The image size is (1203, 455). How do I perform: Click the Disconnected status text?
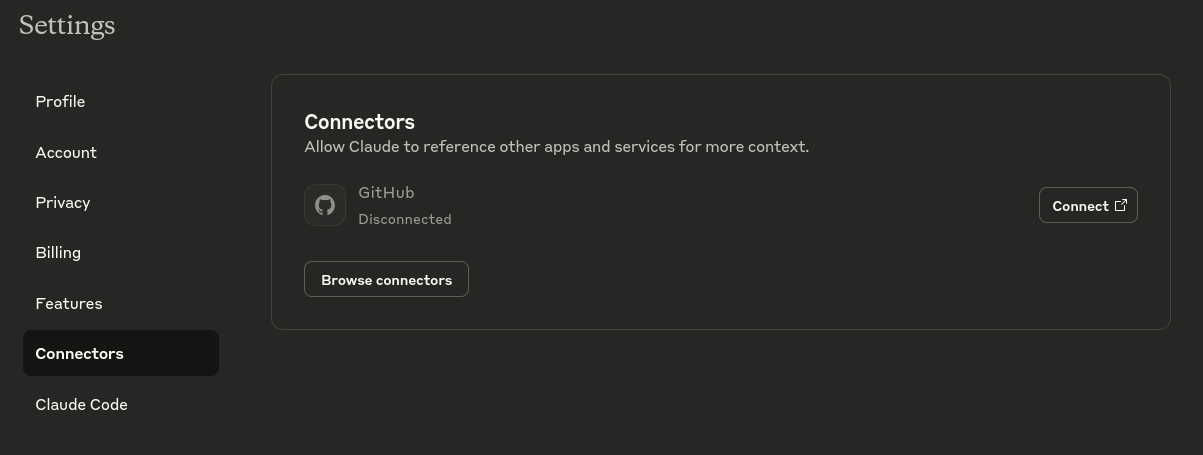(405, 219)
